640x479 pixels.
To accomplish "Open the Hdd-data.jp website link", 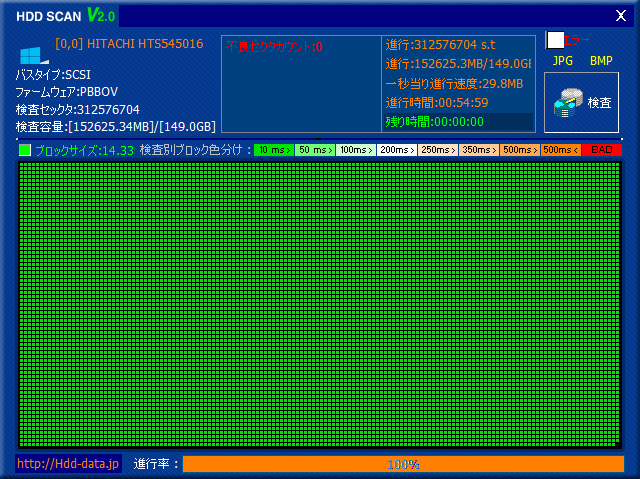I will (68, 464).
